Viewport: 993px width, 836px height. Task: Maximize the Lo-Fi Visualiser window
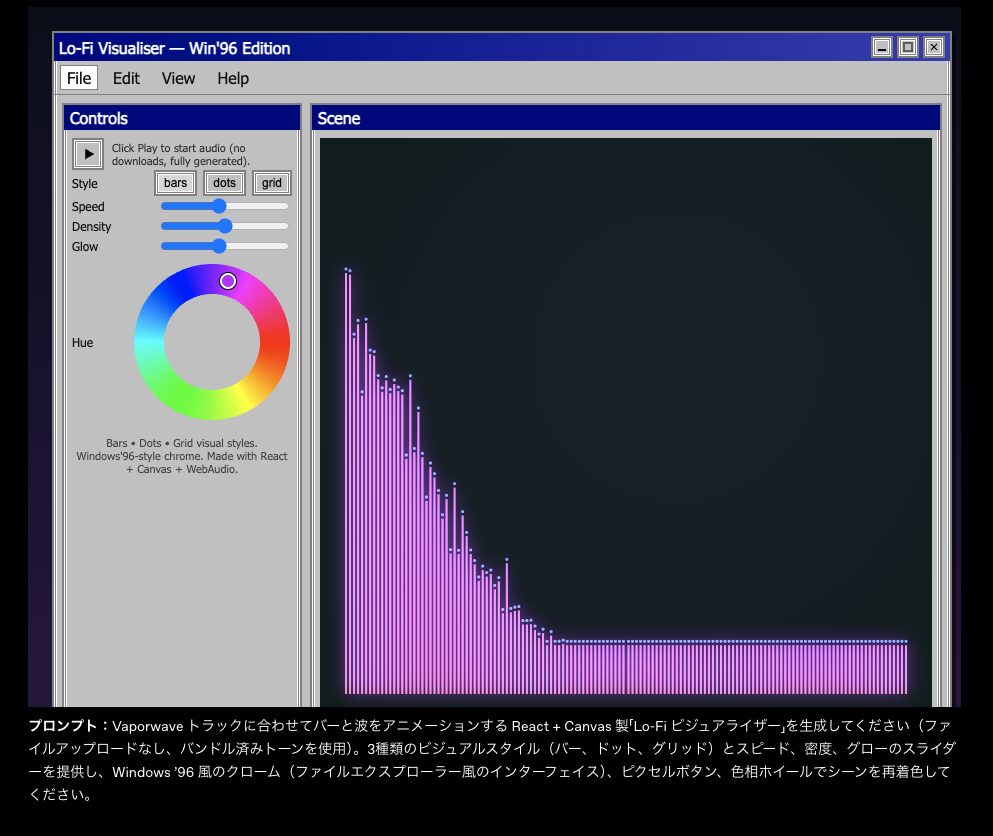(x=908, y=48)
